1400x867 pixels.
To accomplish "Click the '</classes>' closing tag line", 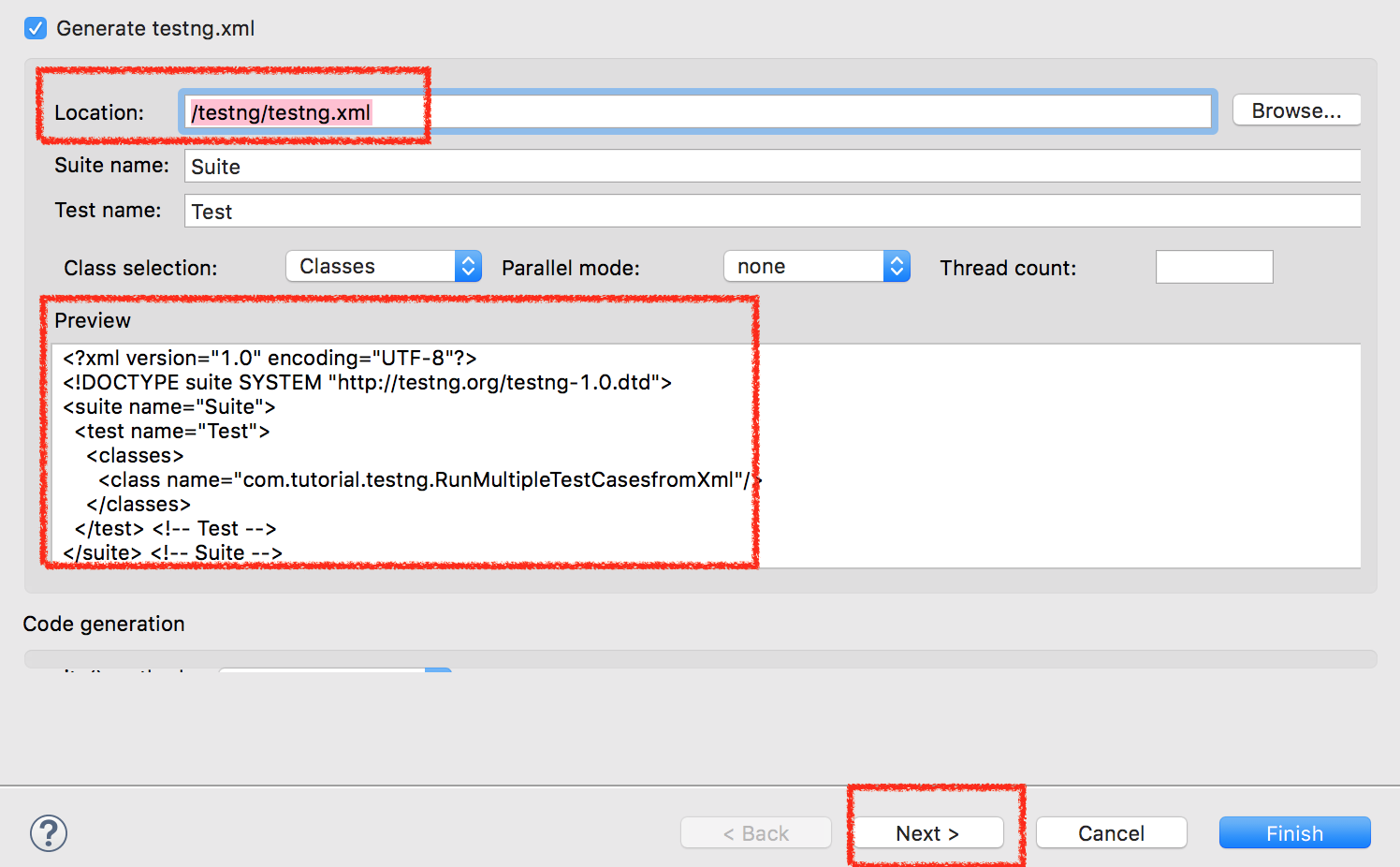I will tap(139, 505).
